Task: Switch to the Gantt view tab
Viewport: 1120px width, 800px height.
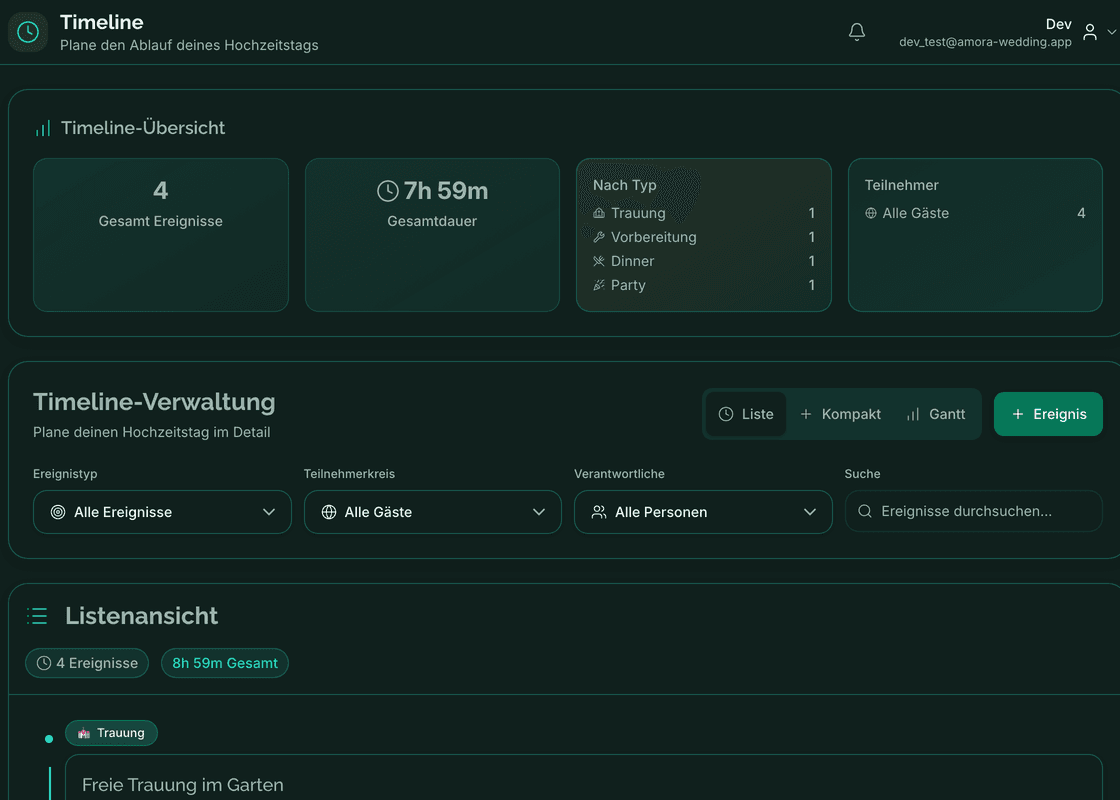Action: click(x=936, y=414)
